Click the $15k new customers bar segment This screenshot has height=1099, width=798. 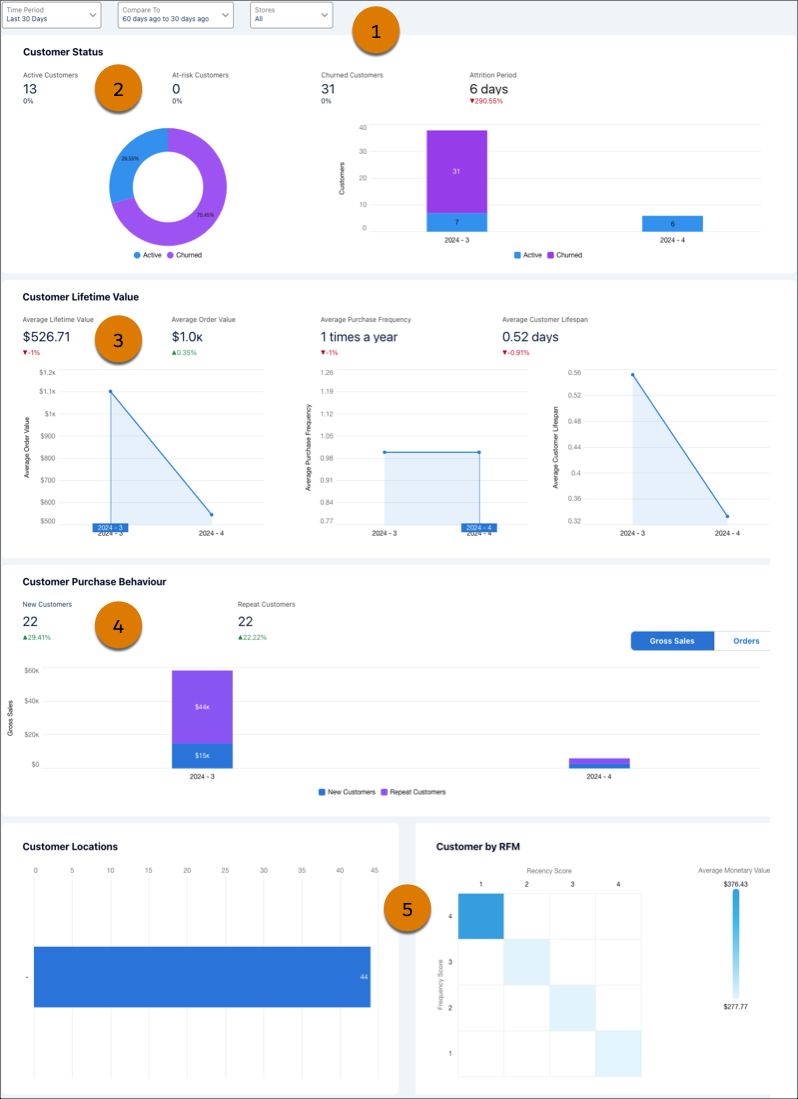202,756
